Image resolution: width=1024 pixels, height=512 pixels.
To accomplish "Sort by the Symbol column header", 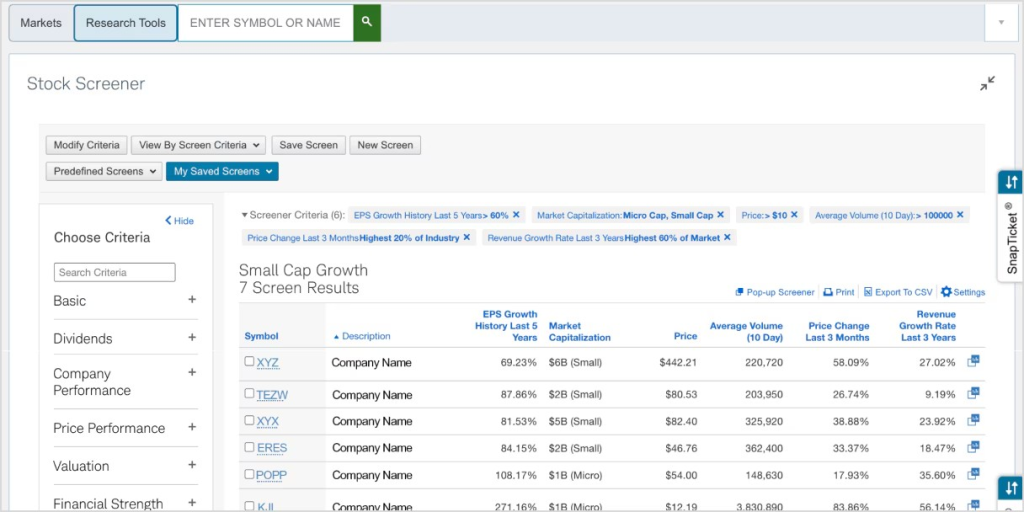I will click(x=261, y=336).
